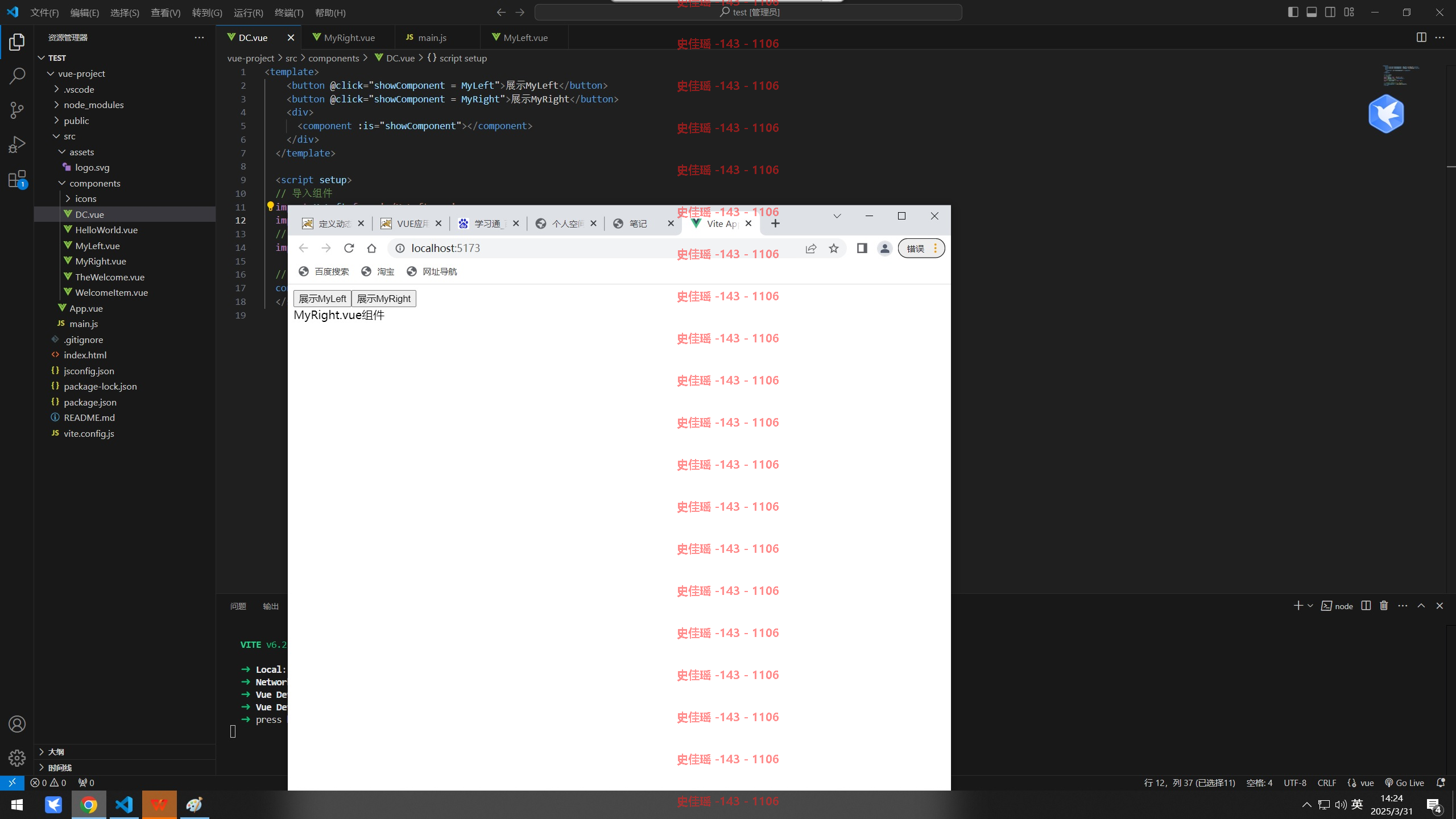Screen dimensions: 1456x819
Task: Click the split editor right icon
Action: (1421, 38)
